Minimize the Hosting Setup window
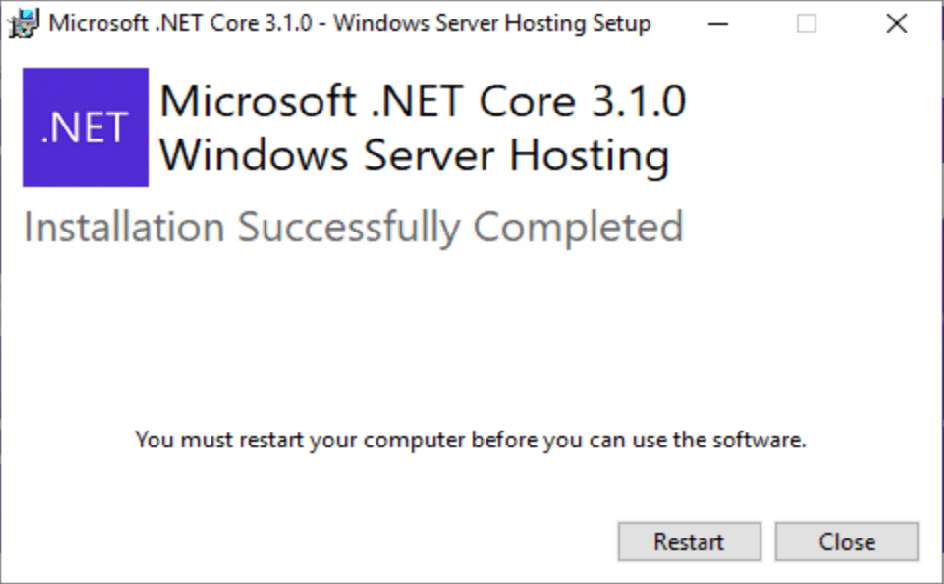This screenshot has width=944, height=584. [718, 24]
